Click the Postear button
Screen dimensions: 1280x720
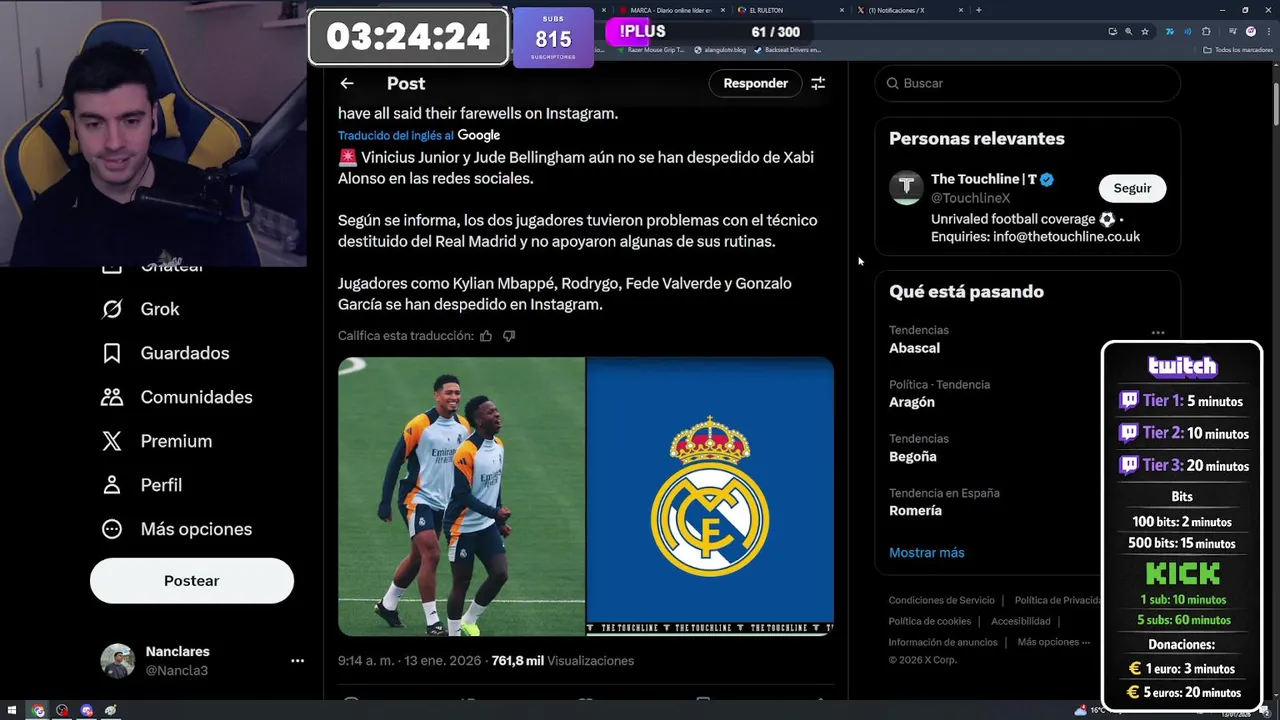click(x=192, y=581)
